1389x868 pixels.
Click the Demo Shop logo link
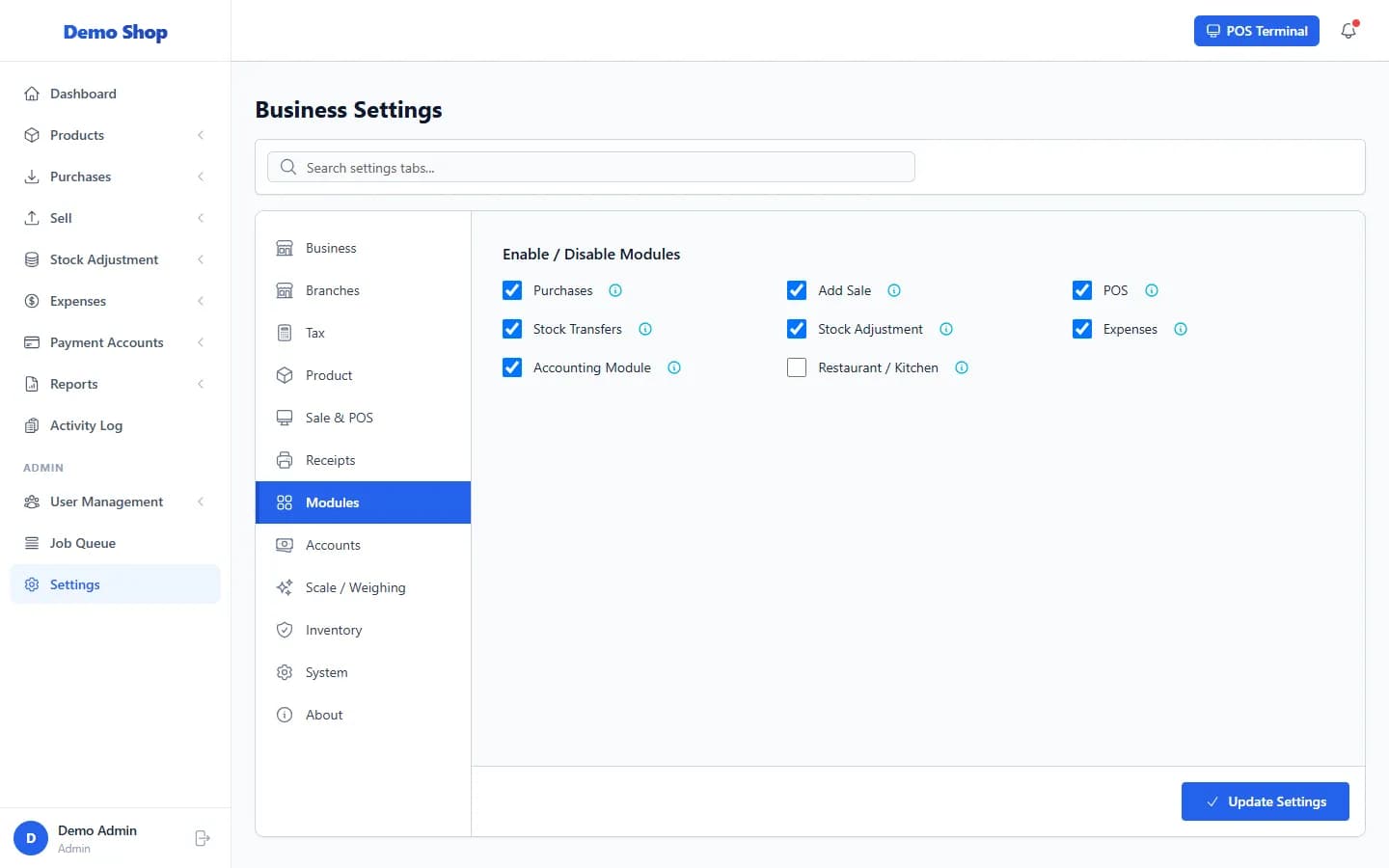(116, 32)
